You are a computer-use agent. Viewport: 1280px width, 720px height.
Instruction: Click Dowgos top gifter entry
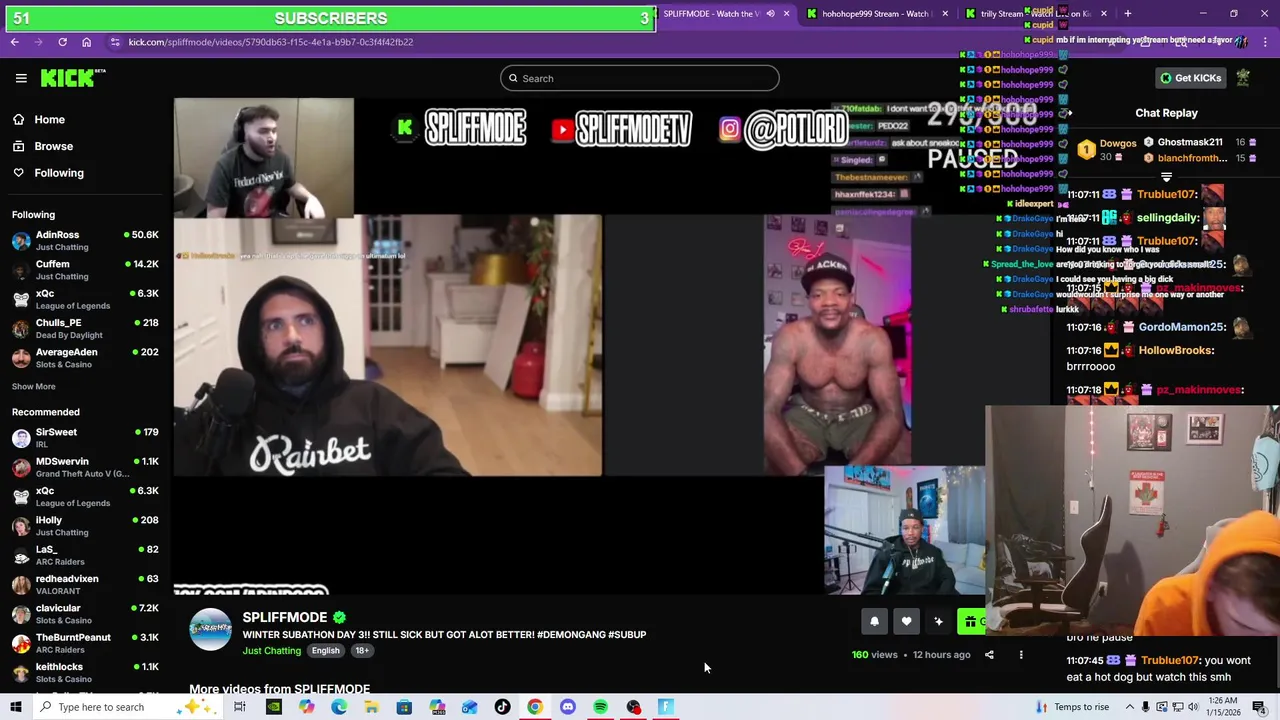pos(1108,150)
